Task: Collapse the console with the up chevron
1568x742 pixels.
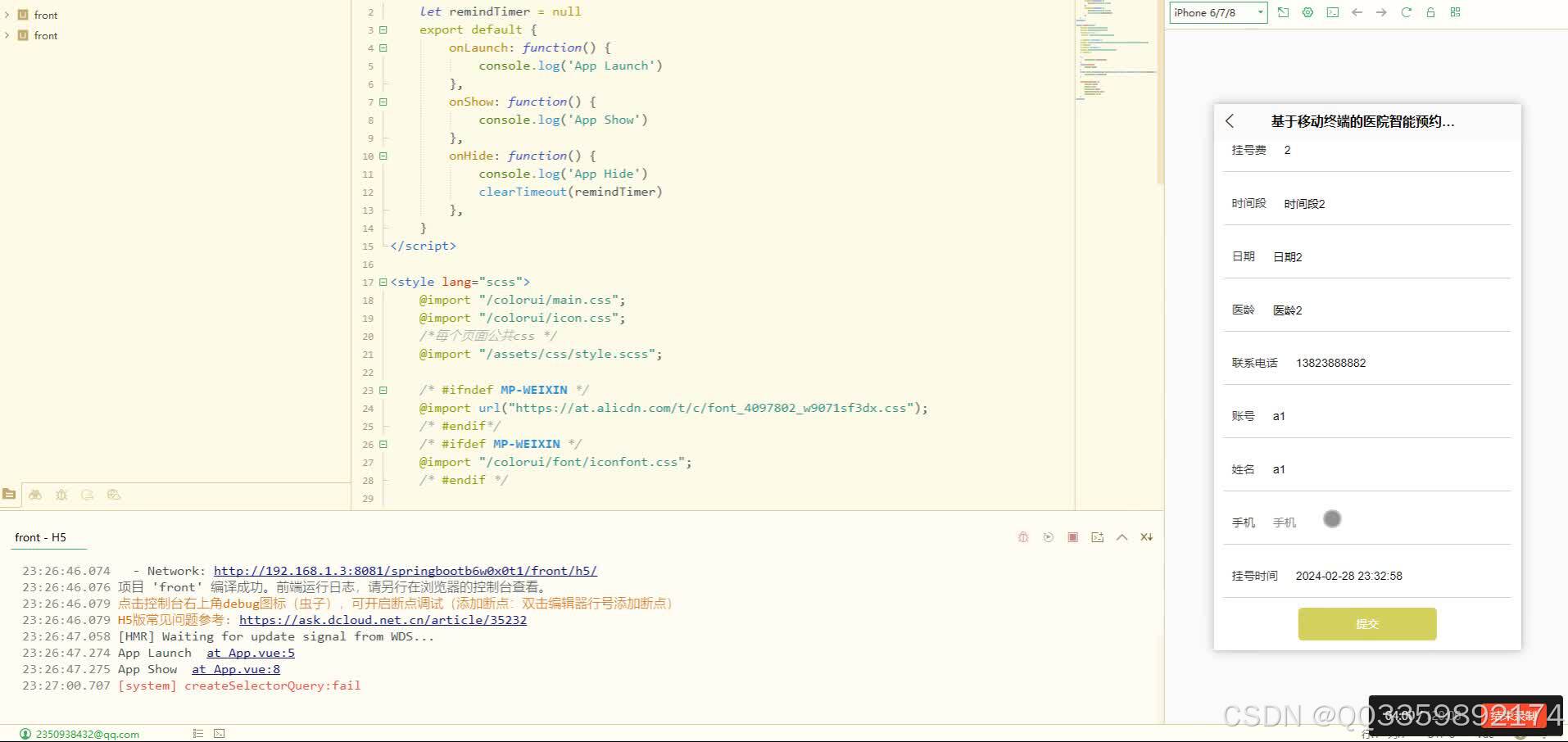Action: click(x=1122, y=537)
